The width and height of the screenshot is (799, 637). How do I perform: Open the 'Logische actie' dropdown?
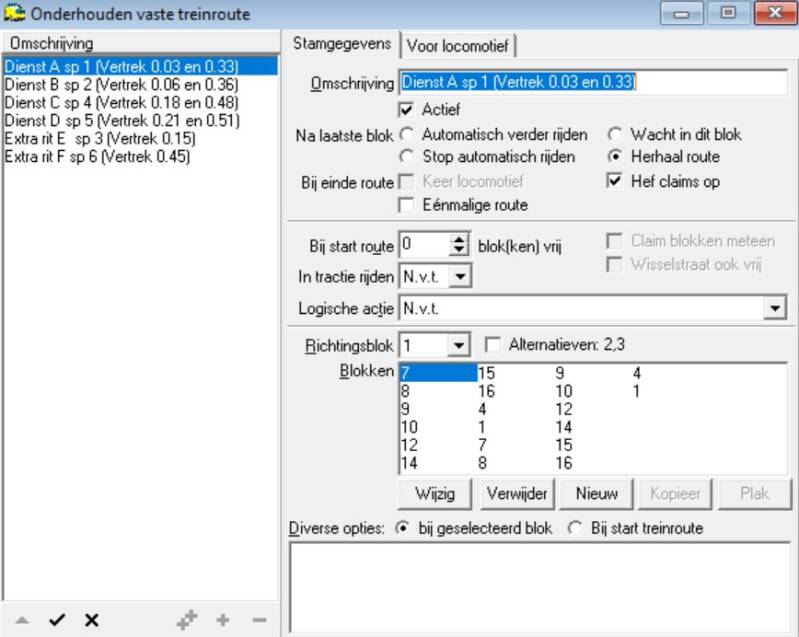[x=775, y=308]
